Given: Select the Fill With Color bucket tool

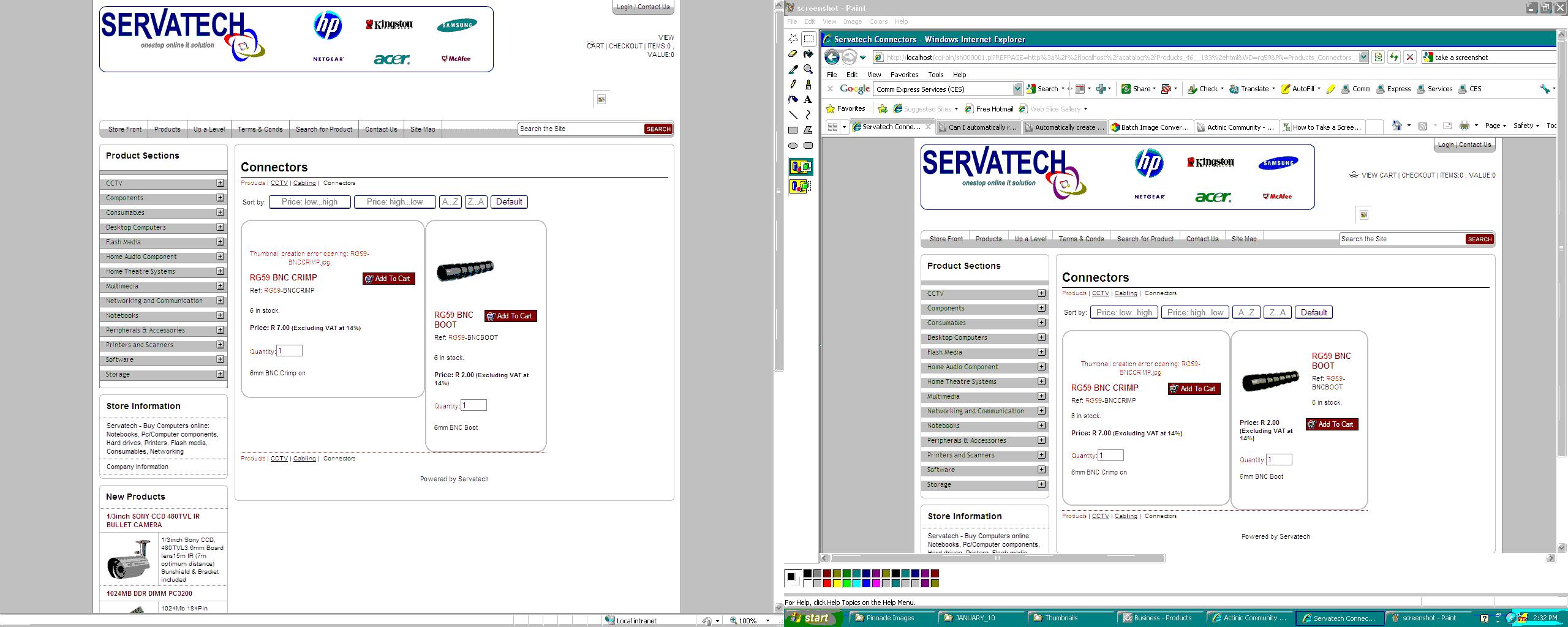Looking at the screenshot, I should tap(809, 54).
